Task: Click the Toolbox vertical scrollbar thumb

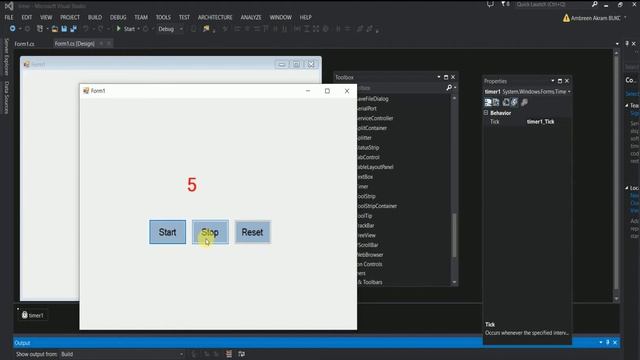Action: (x=454, y=235)
